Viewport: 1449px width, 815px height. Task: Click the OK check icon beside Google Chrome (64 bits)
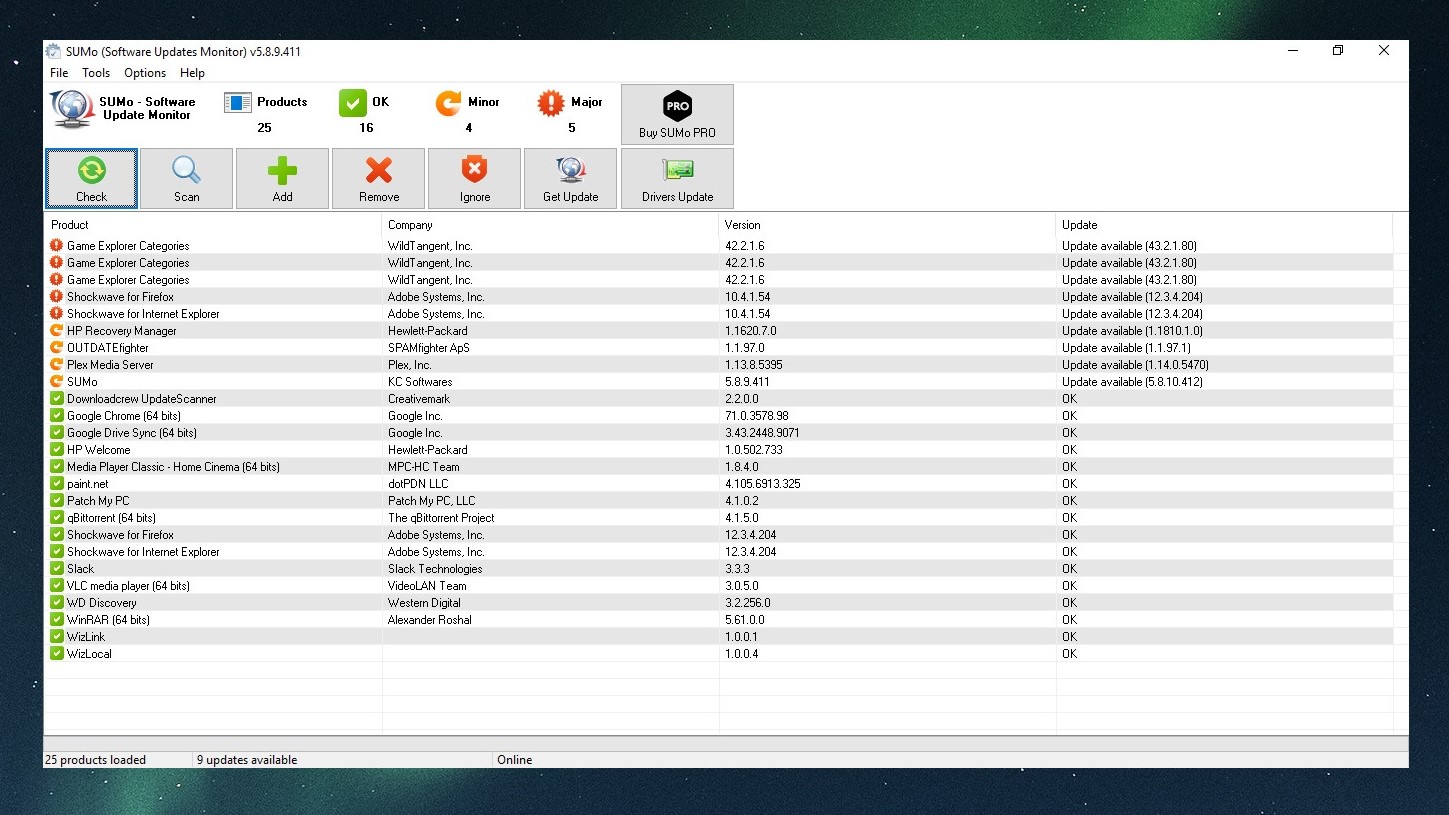[57, 416]
